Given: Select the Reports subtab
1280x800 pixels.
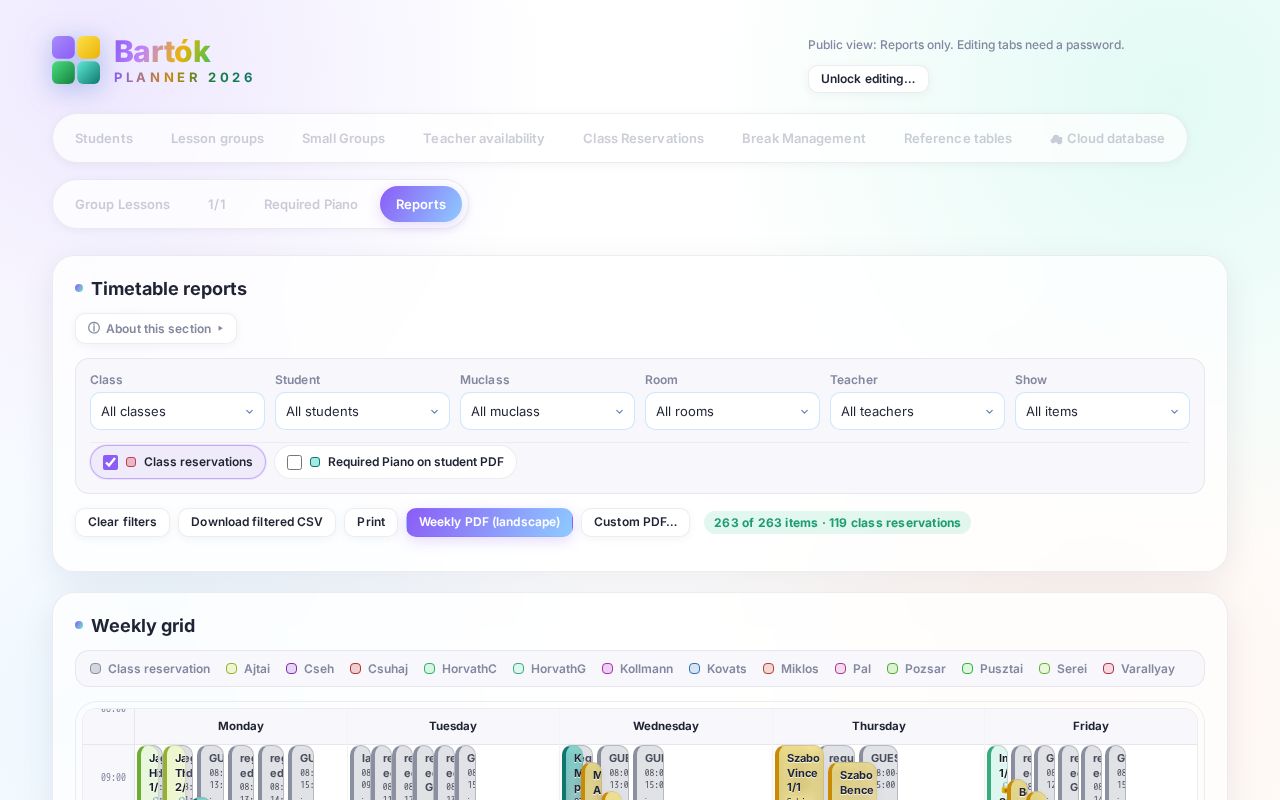Looking at the screenshot, I should [x=421, y=204].
